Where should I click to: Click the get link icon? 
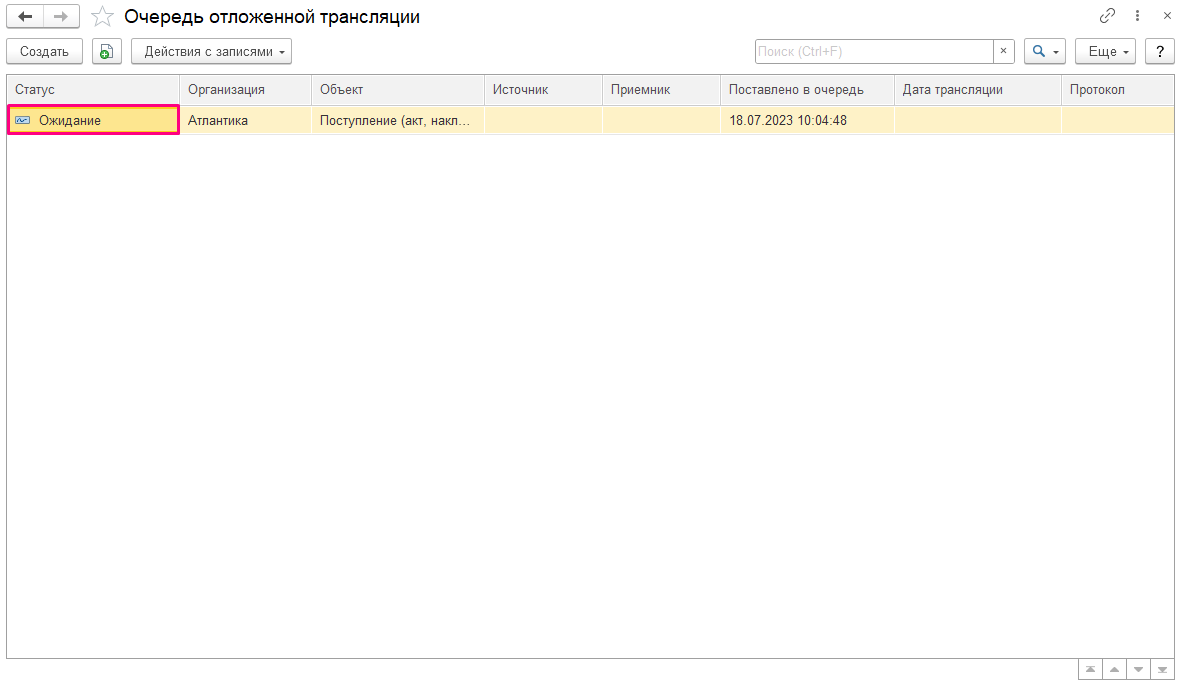pos(1107,16)
